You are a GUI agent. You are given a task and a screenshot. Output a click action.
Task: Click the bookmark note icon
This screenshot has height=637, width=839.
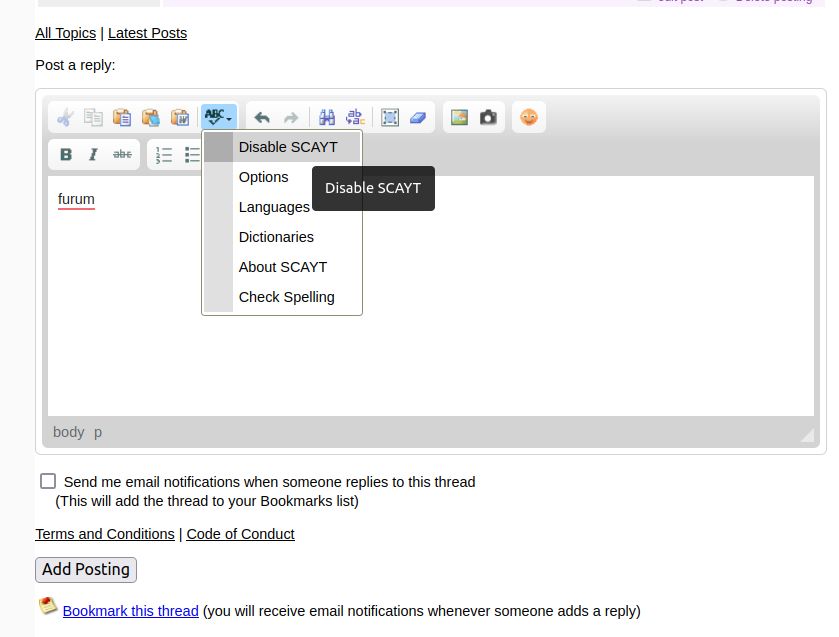[x=48, y=606]
